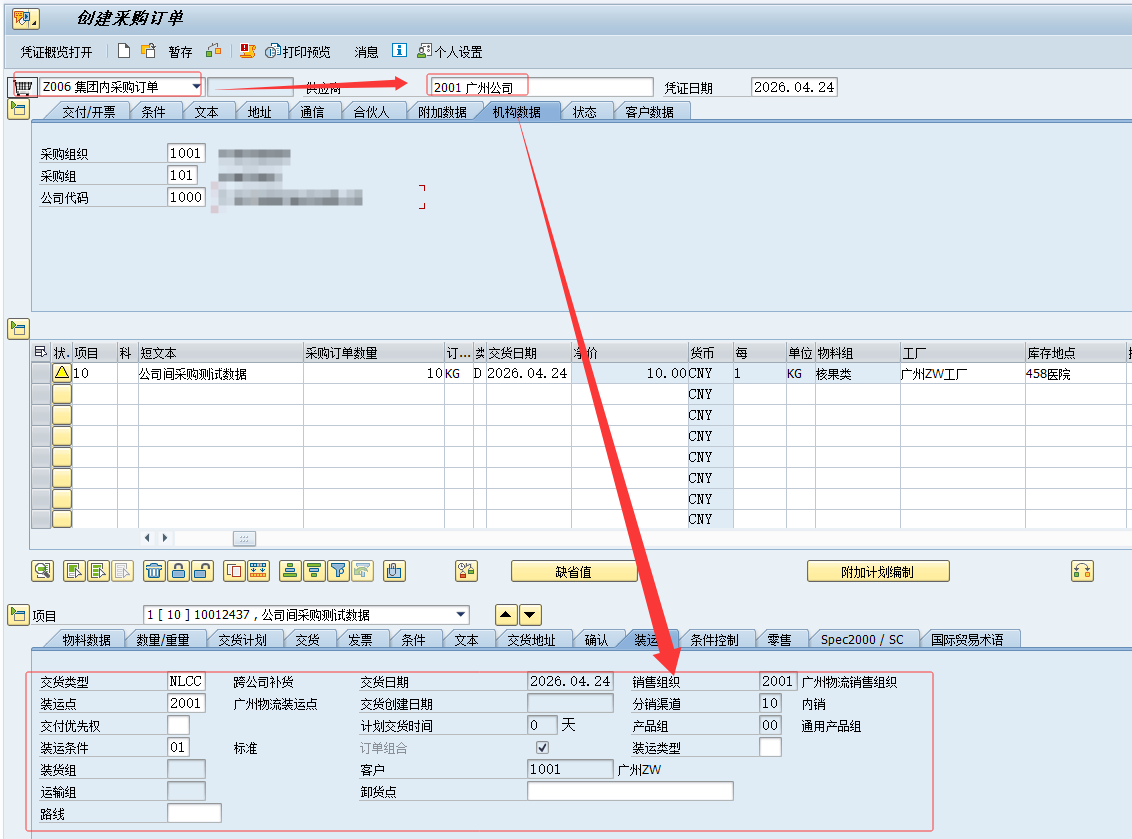1132x839 pixels.
Task: Collapse the header section expander
Action: click(18, 110)
